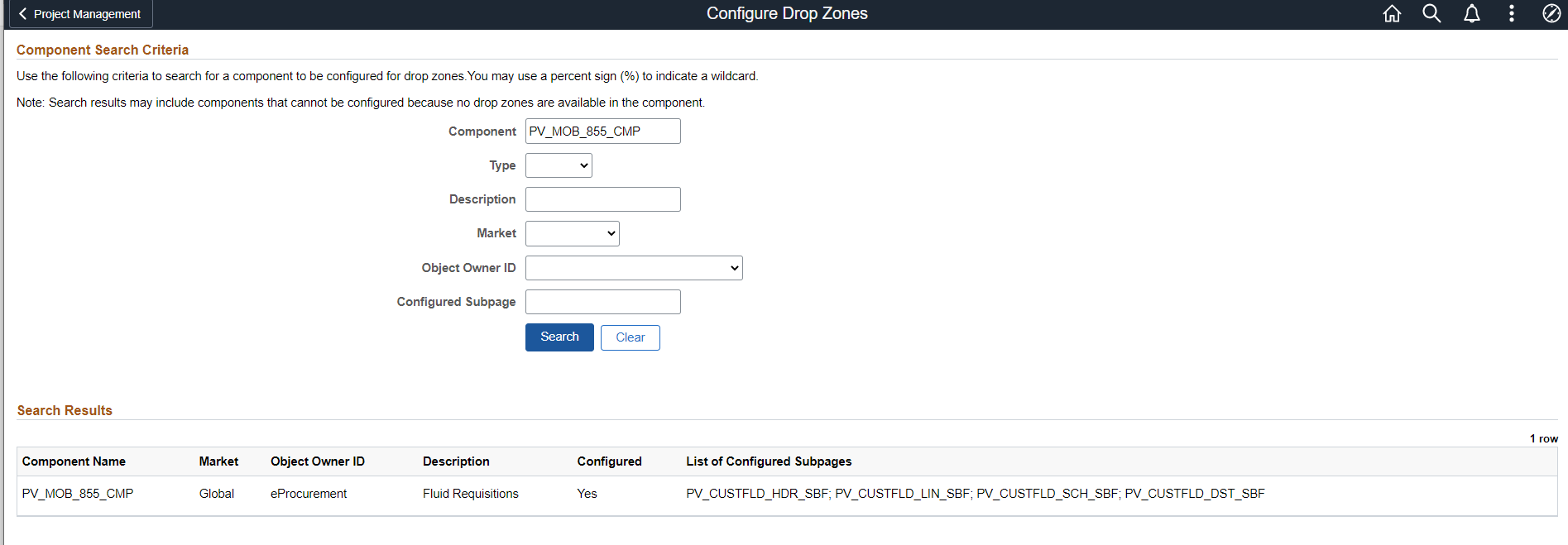Click the Fluid Requisitions description cell
1568x545 pixels.
click(x=470, y=494)
